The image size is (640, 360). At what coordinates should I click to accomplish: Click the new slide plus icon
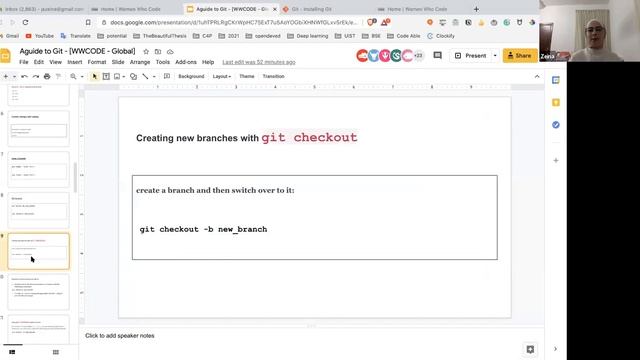(6, 76)
